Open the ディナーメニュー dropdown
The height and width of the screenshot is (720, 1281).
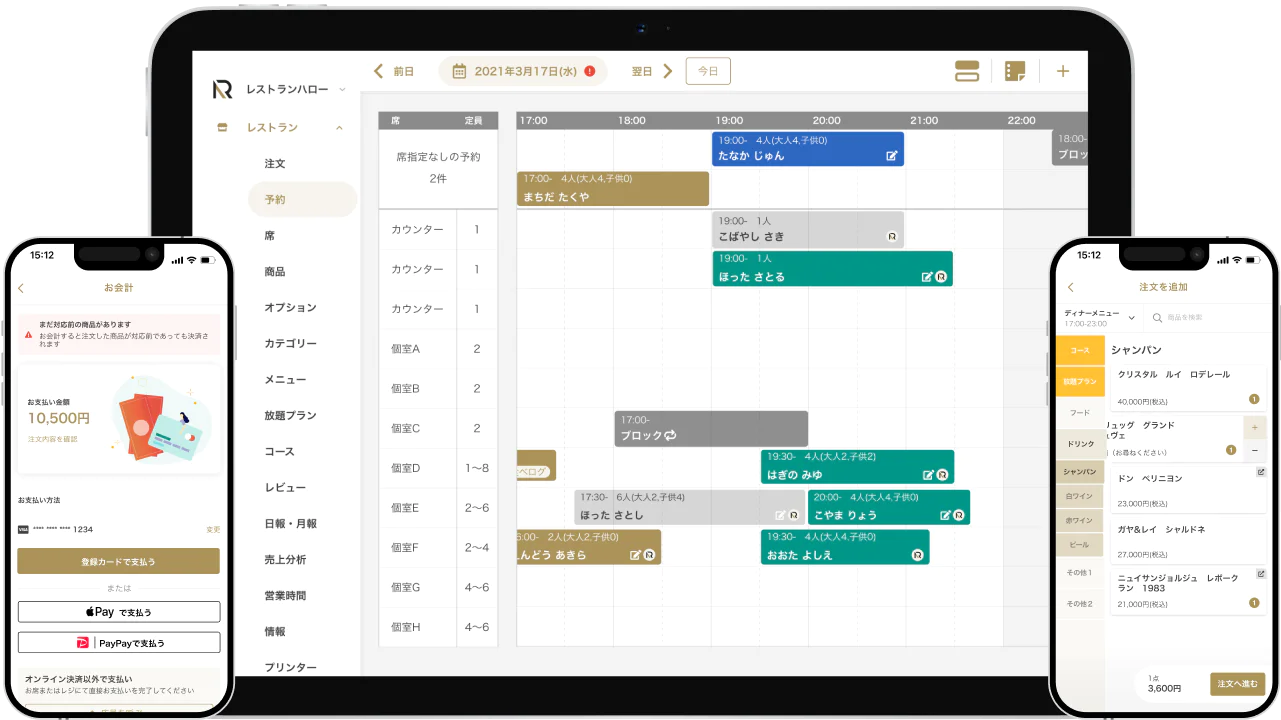(1131, 318)
